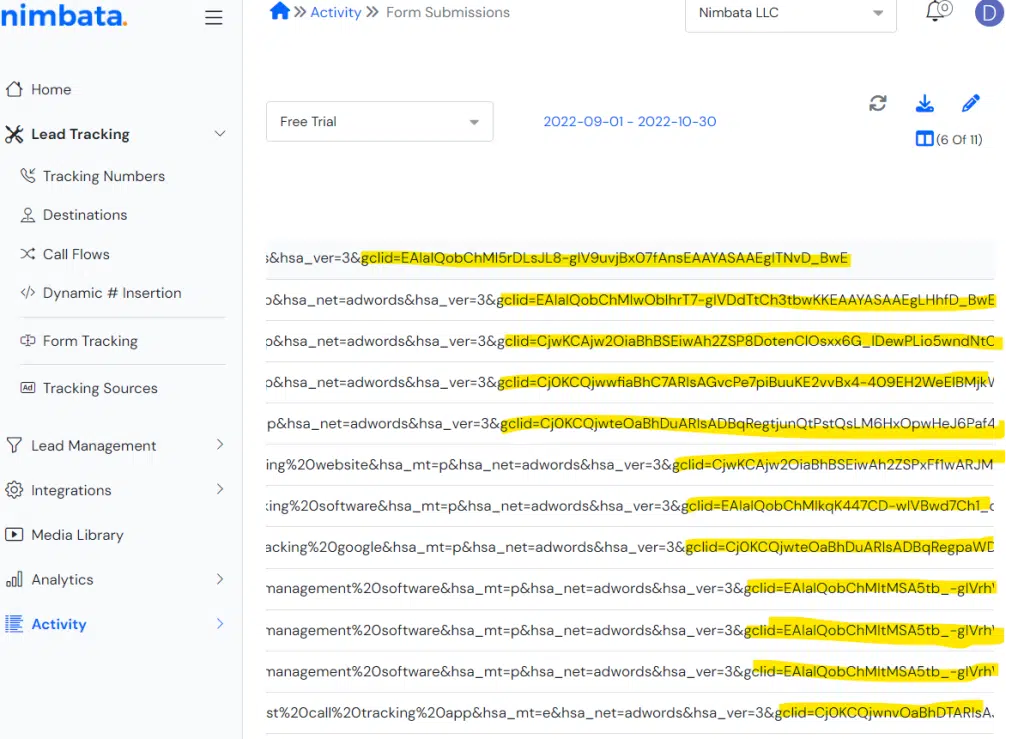The image size is (1024, 739).
Task: Open Media Library from the sidebar
Action: 78,534
